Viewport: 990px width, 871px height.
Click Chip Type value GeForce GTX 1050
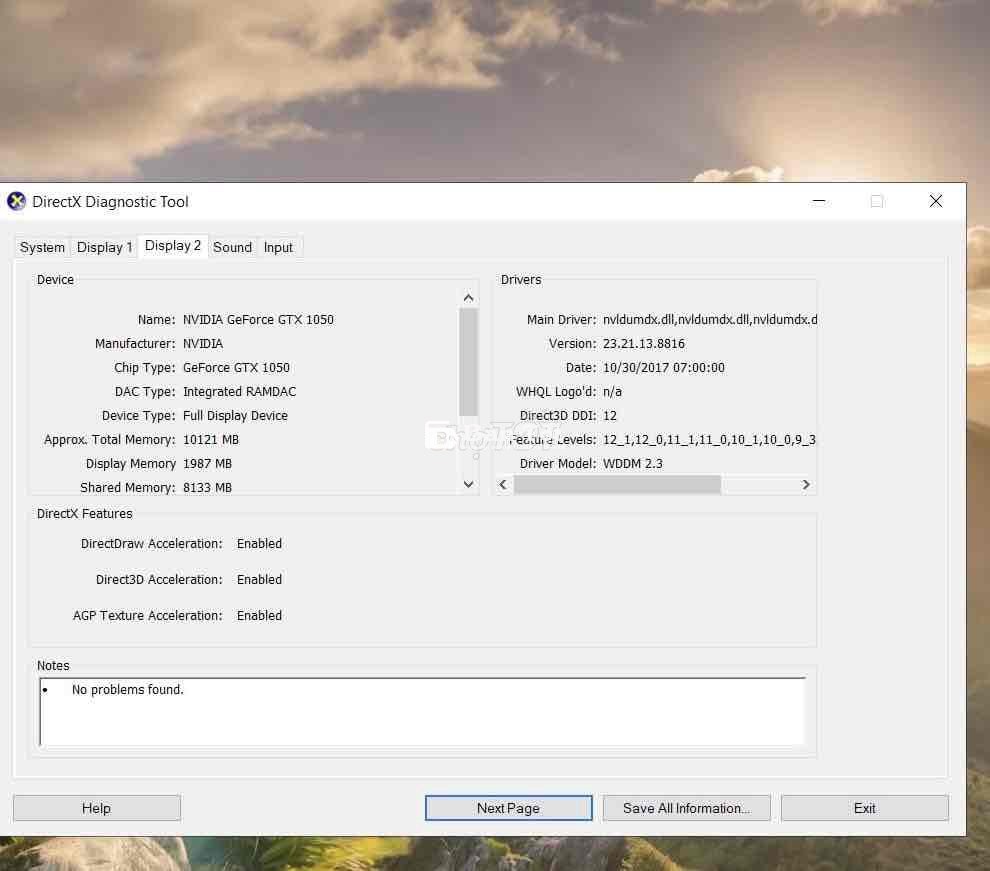(236, 368)
